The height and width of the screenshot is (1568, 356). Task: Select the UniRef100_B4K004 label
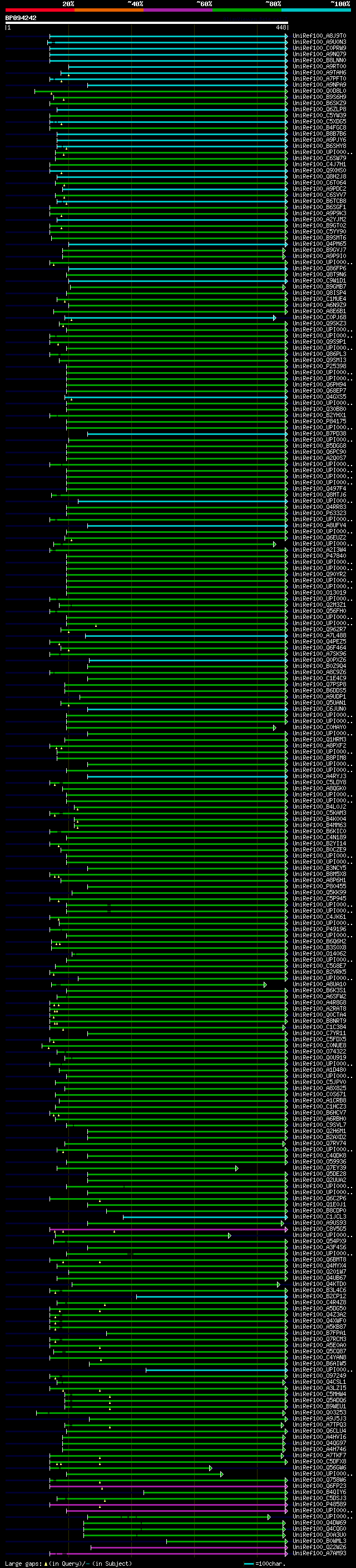(x=319, y=819)
